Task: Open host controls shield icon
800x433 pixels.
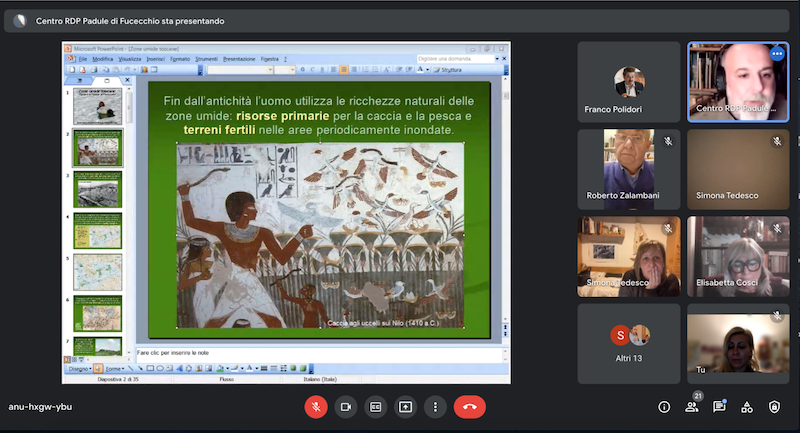Action: point(774,407)
